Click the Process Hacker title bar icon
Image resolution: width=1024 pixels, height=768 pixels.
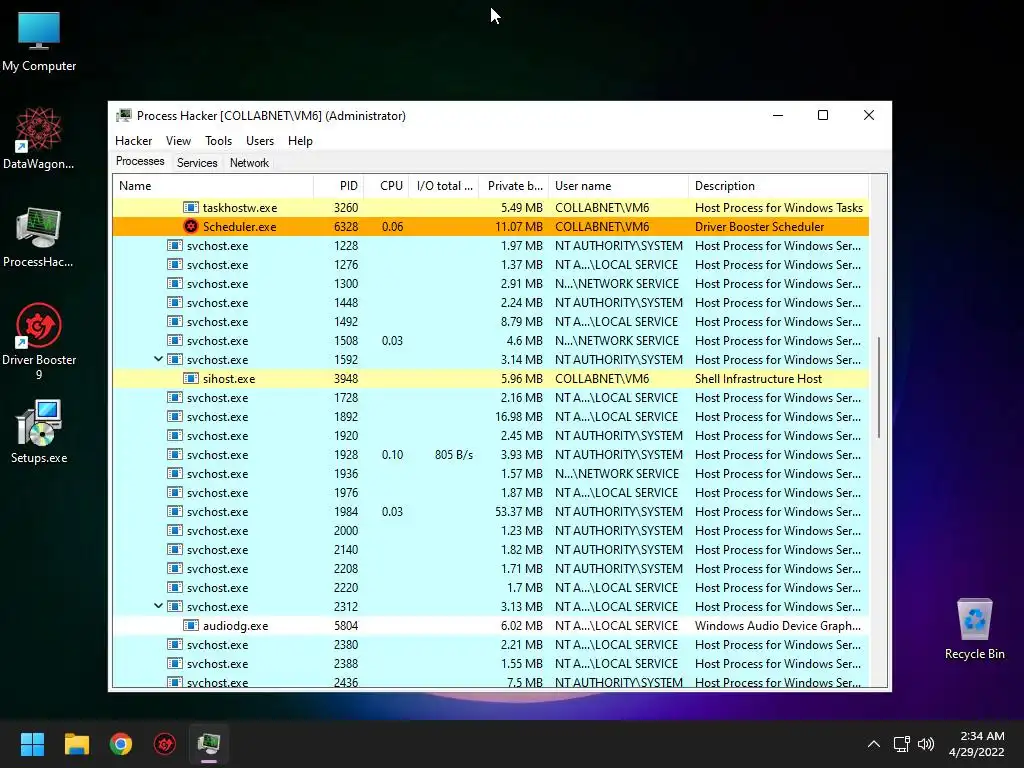123,116
